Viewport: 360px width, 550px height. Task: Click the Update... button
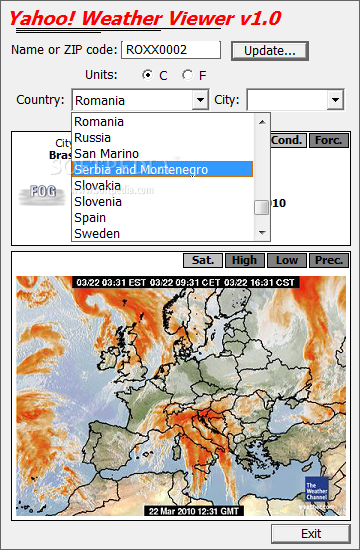click(270, 51)
